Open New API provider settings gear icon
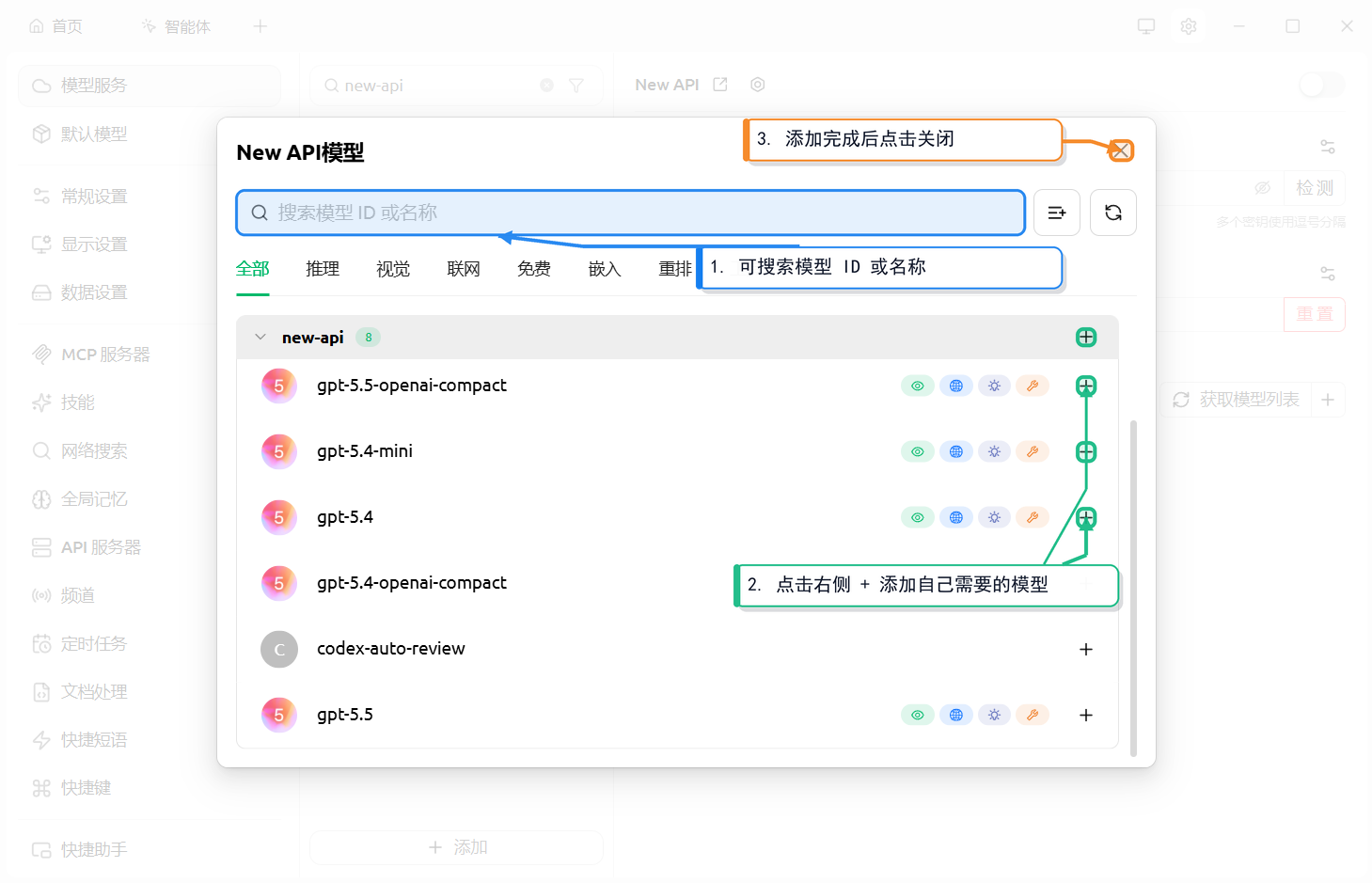Viewport: 1372px width, 883px height. click(x=758, y=85)
